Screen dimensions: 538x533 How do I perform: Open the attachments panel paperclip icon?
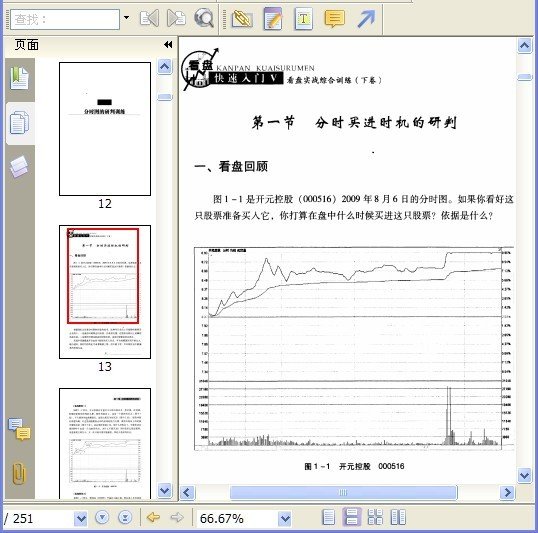coord(19,474)
